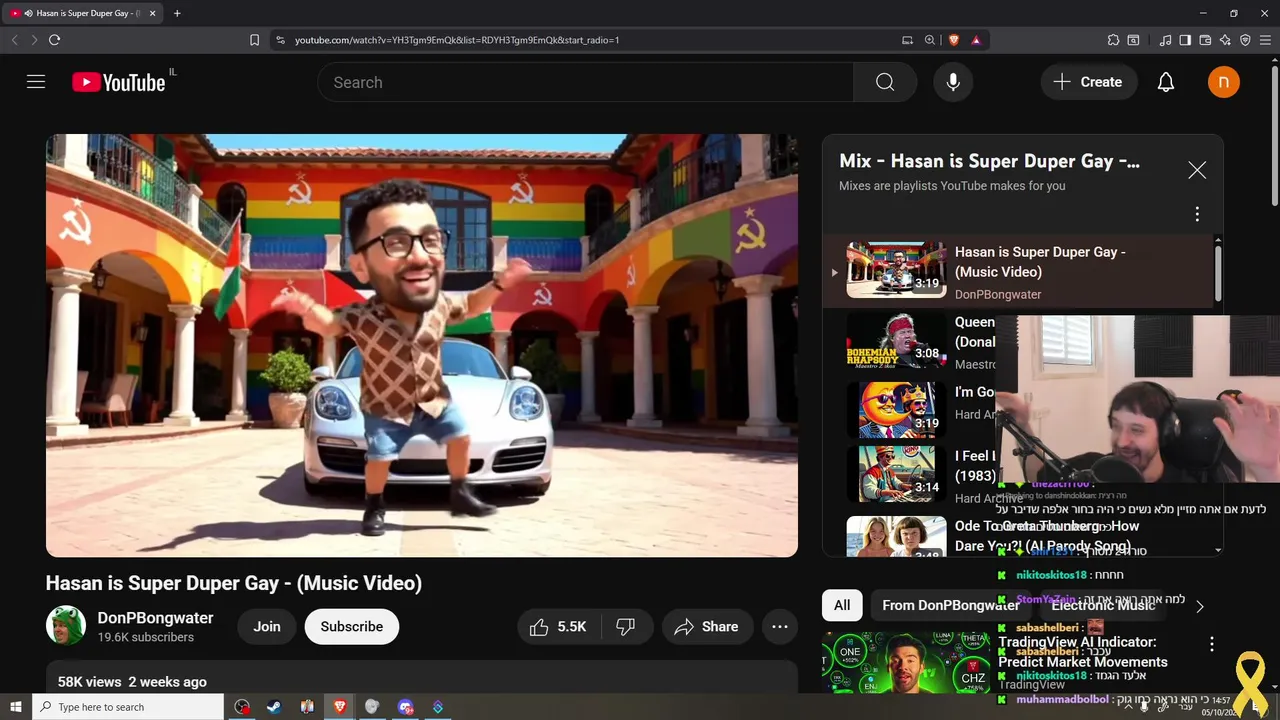
Task: Open Brave Rewards triangle icon
Action: pos(975,40)
